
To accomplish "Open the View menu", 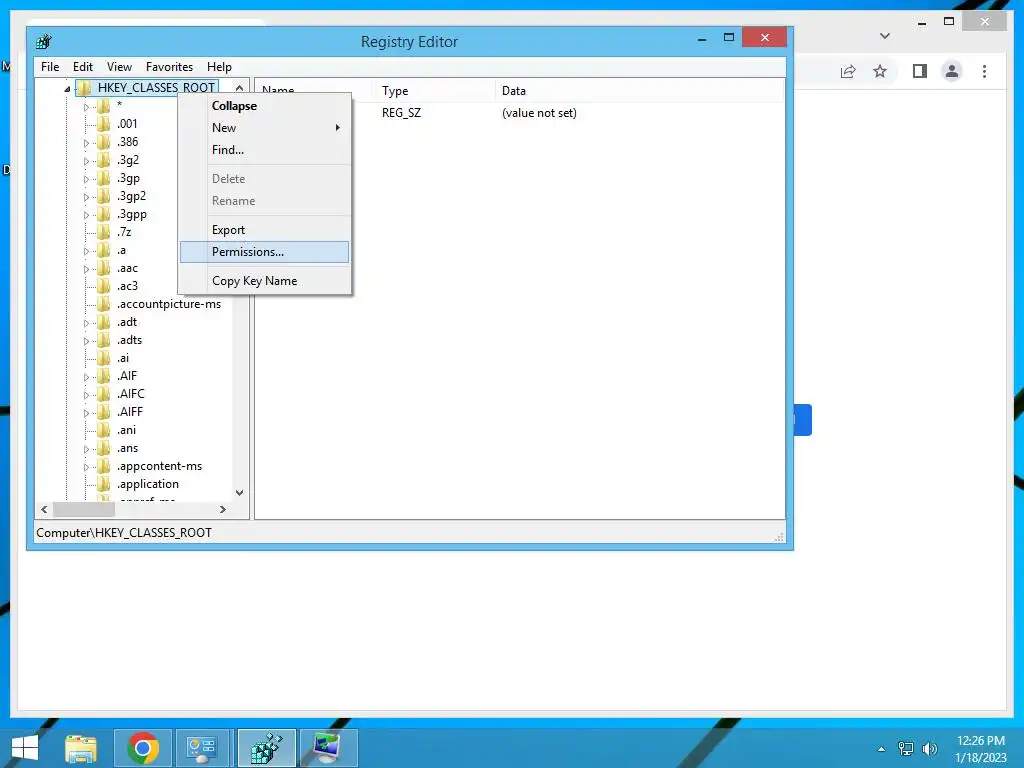I will [120, 67].
